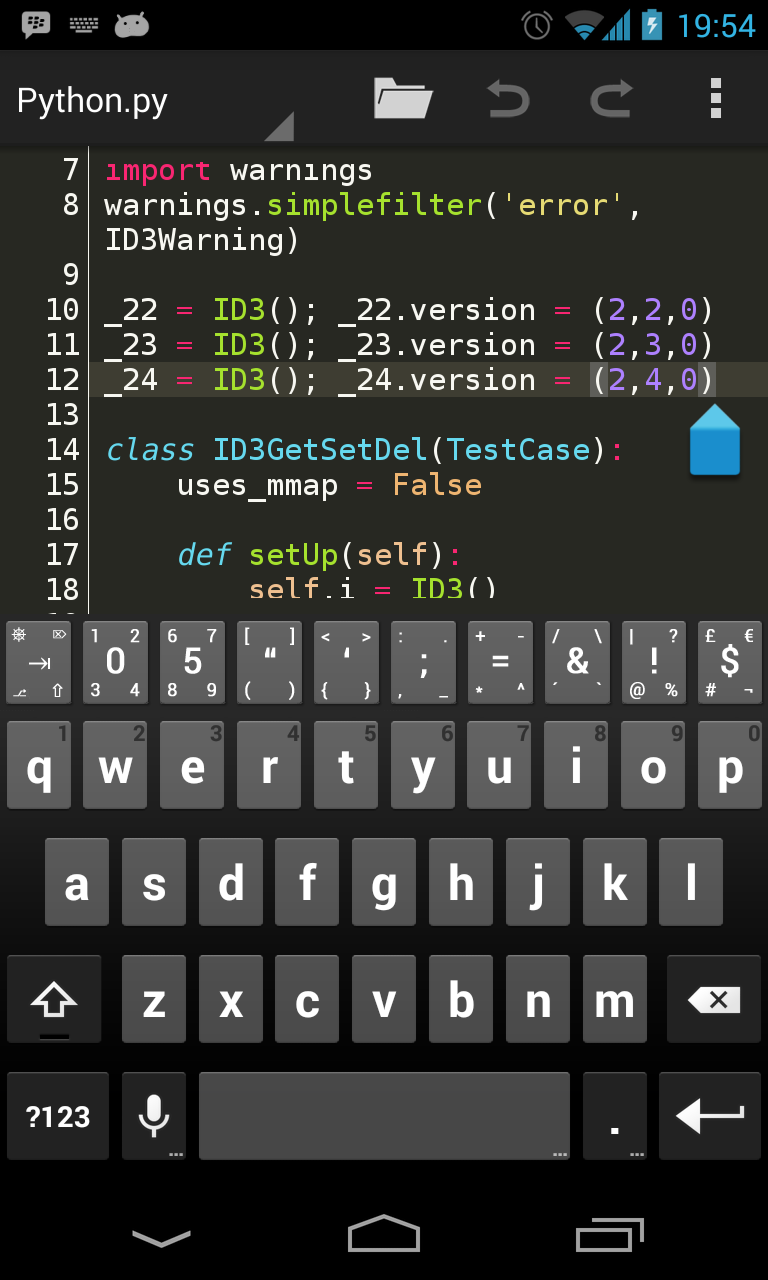The image size is (768, 1280).
Task: Switch keyboard to symbols with ?123 key
Action: 57,1115
